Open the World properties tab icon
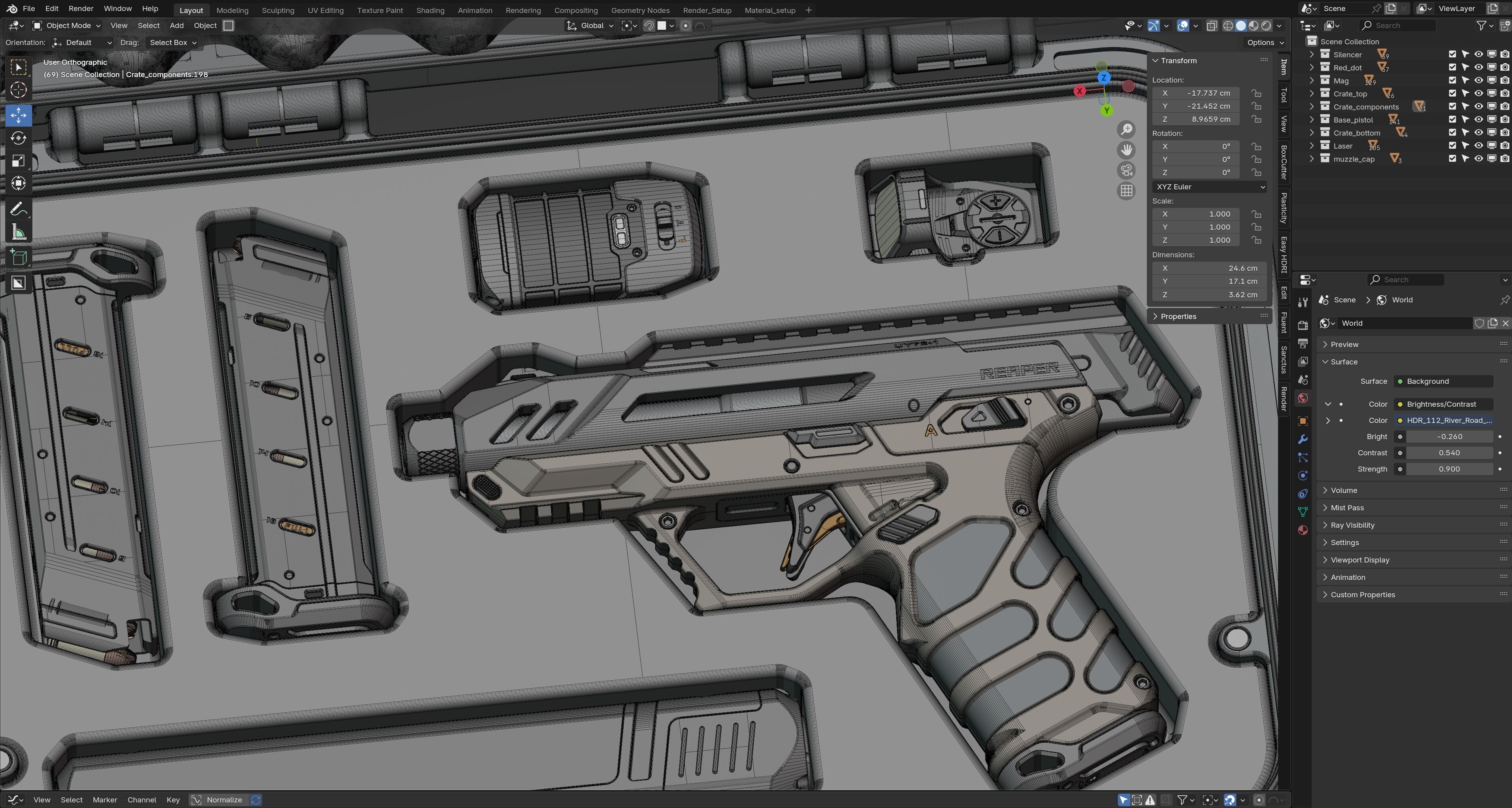The image size is (1512, 808). coord(1303,398)
